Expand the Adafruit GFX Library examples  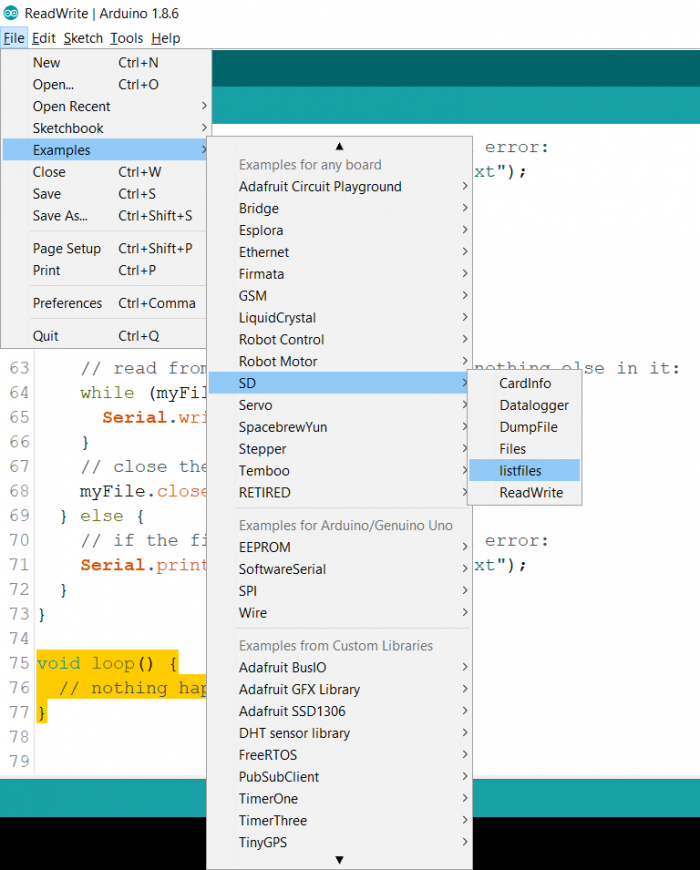click(339, 689)
